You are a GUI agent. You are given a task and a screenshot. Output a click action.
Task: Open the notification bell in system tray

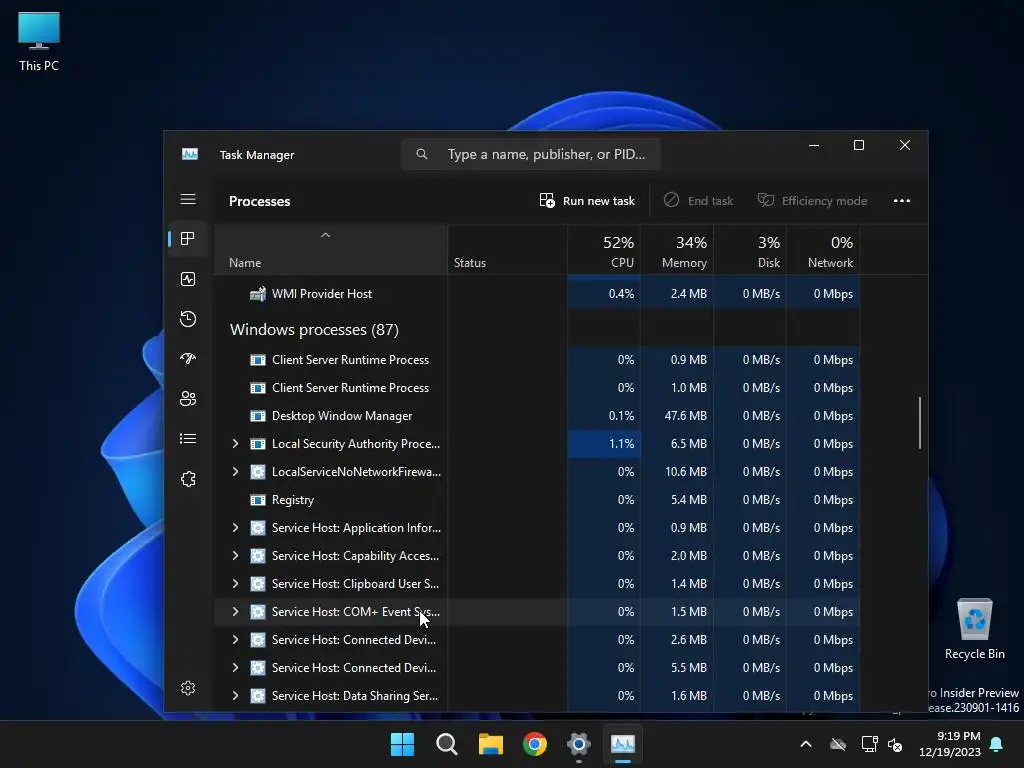[997, 744]
